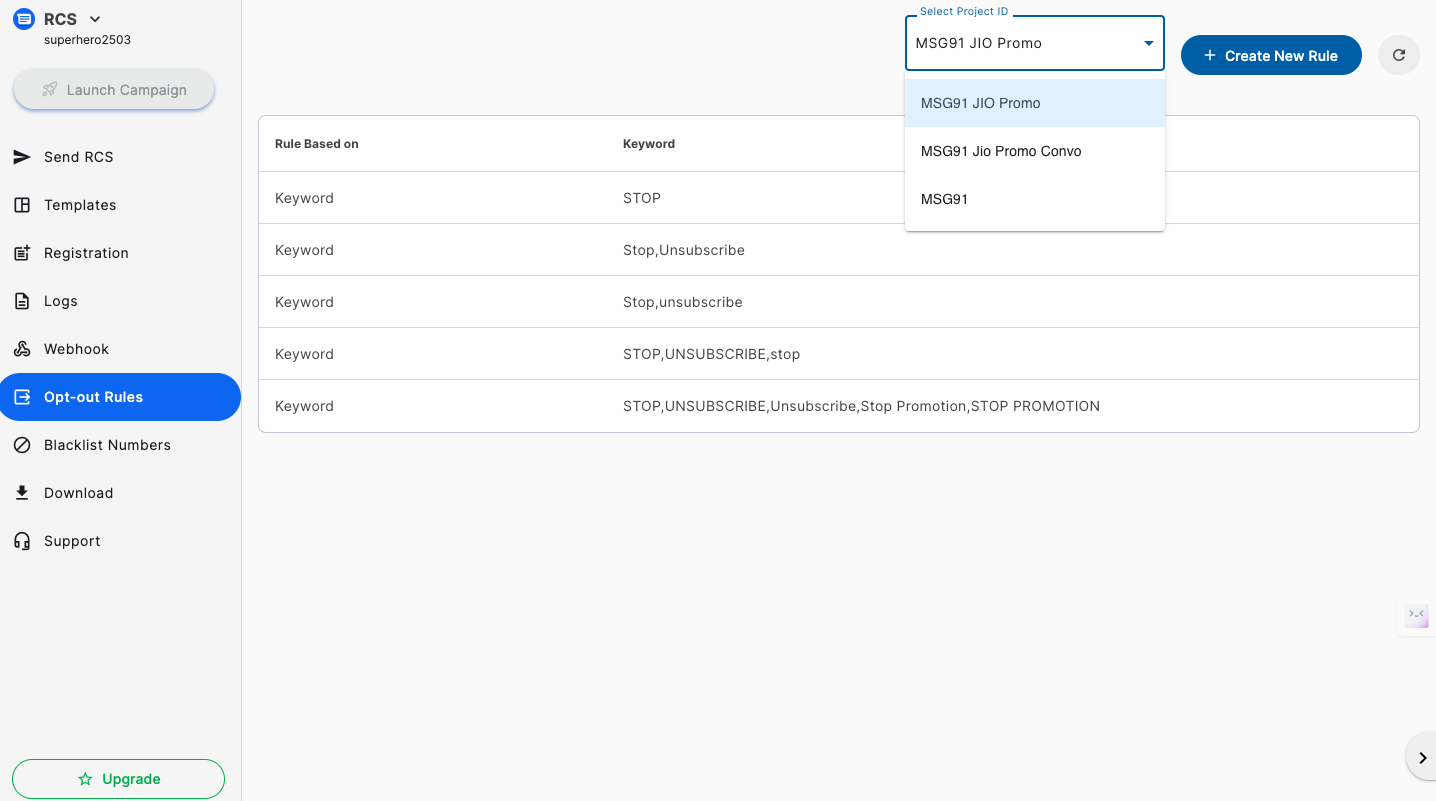Open the Support page
The width and height of the screenshot is (1436, 801).
[x=120, y=541]
